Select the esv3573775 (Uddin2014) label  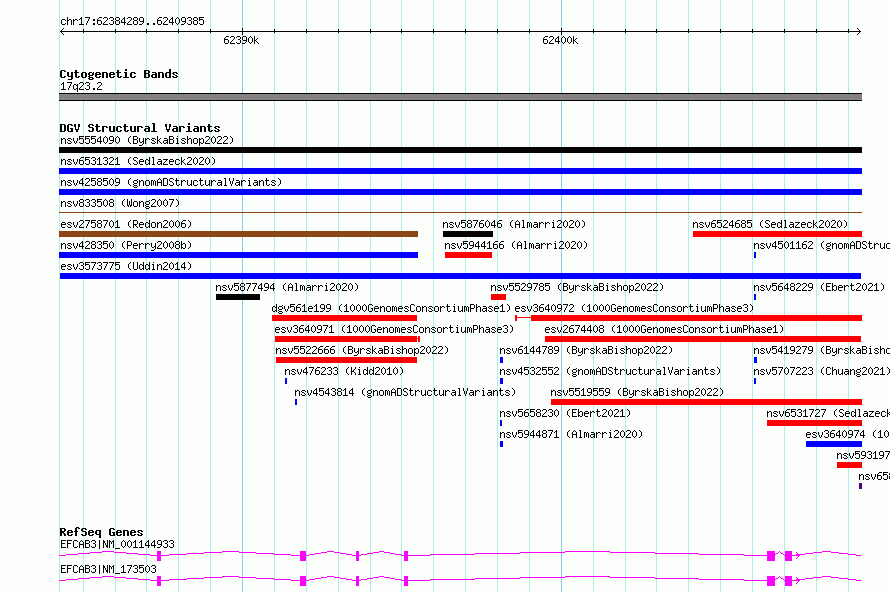click(126, 266)
